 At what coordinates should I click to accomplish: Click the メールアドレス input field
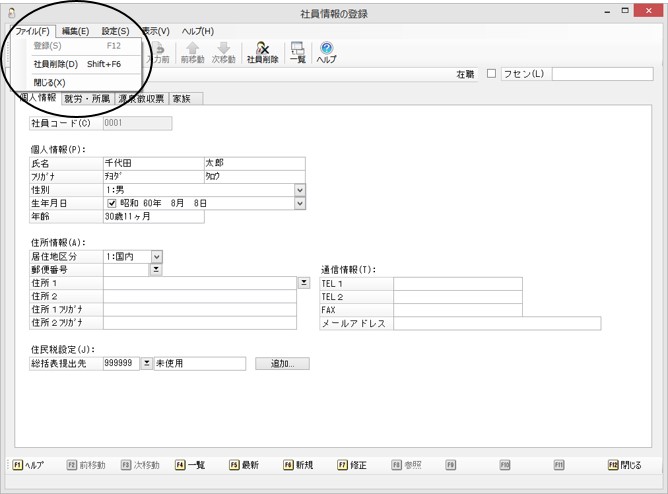[x=497, y=324]
